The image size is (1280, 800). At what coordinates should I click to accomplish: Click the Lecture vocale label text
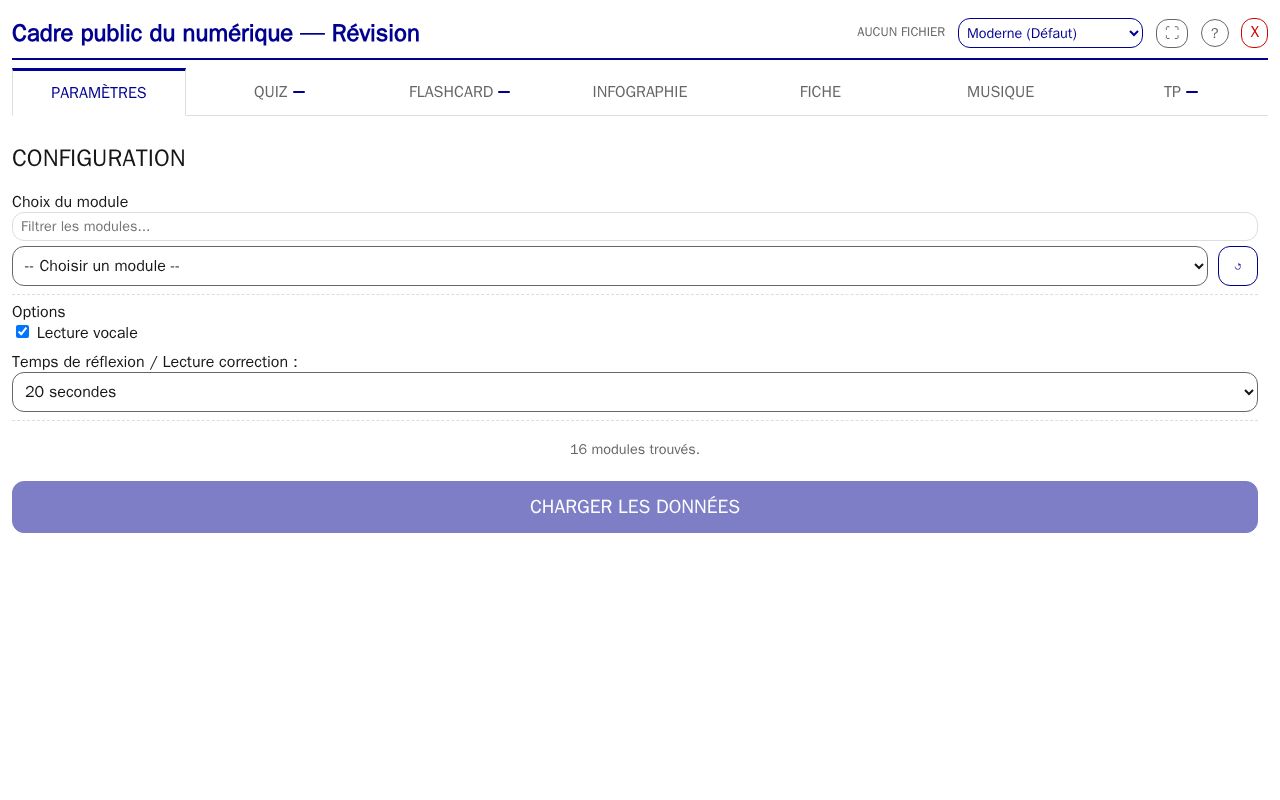(87, 333)
